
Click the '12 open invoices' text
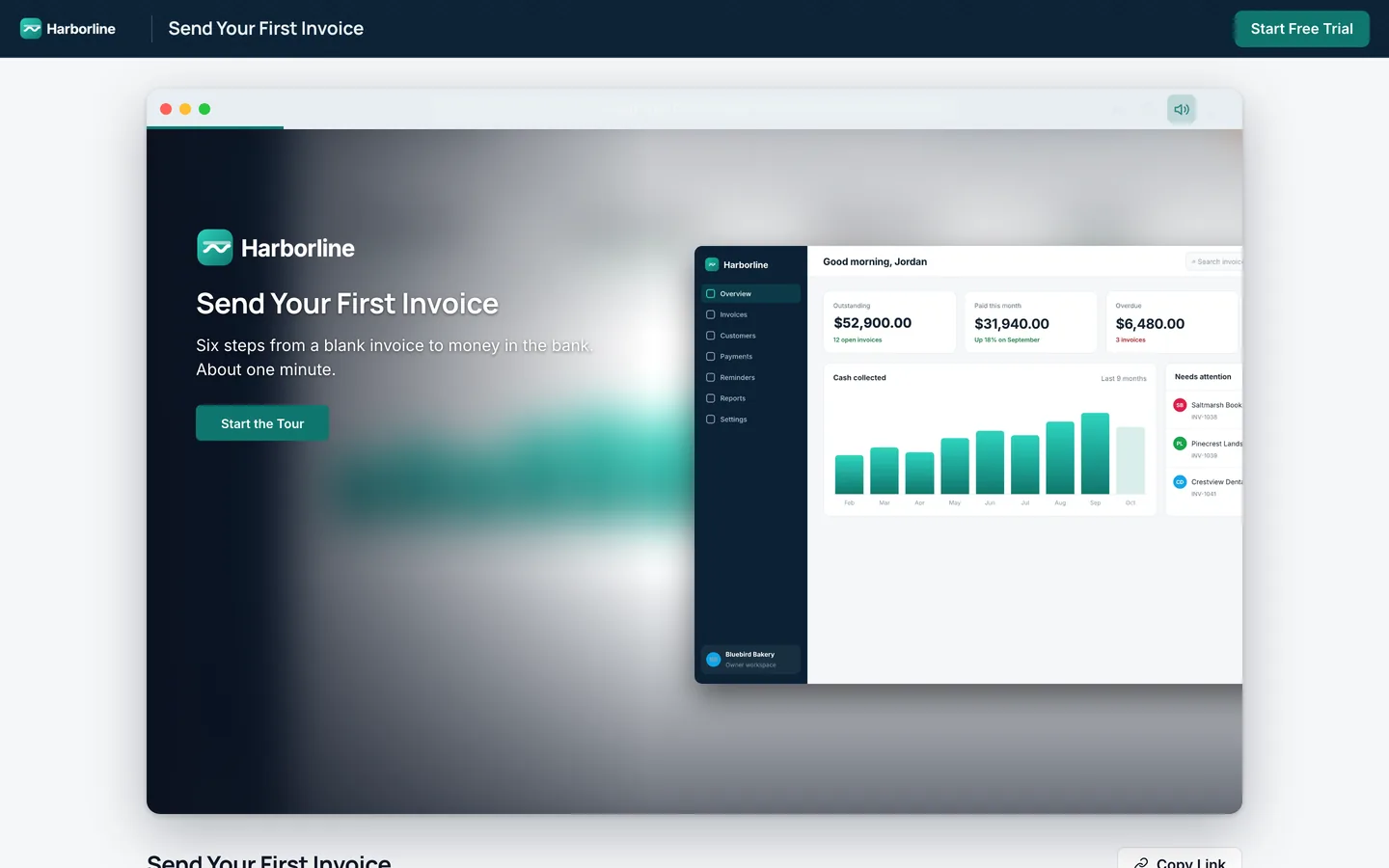858,339
